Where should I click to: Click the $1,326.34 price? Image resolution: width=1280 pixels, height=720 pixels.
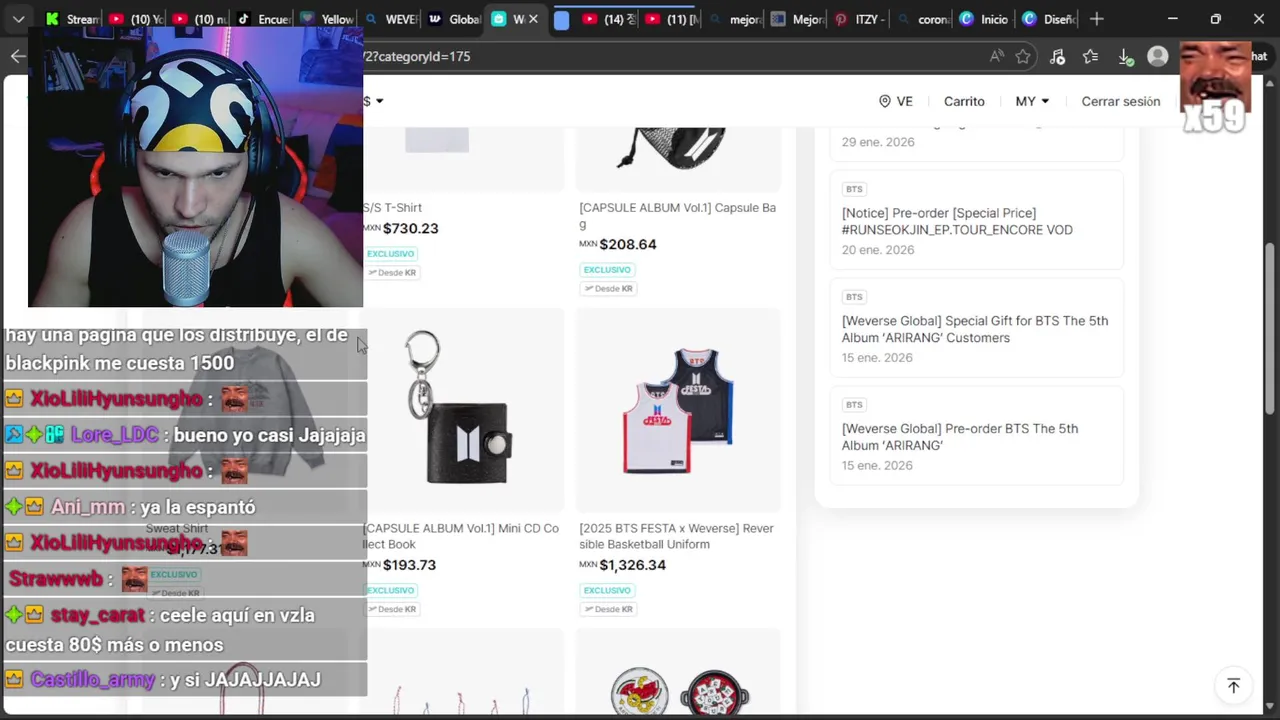point(632,565)
